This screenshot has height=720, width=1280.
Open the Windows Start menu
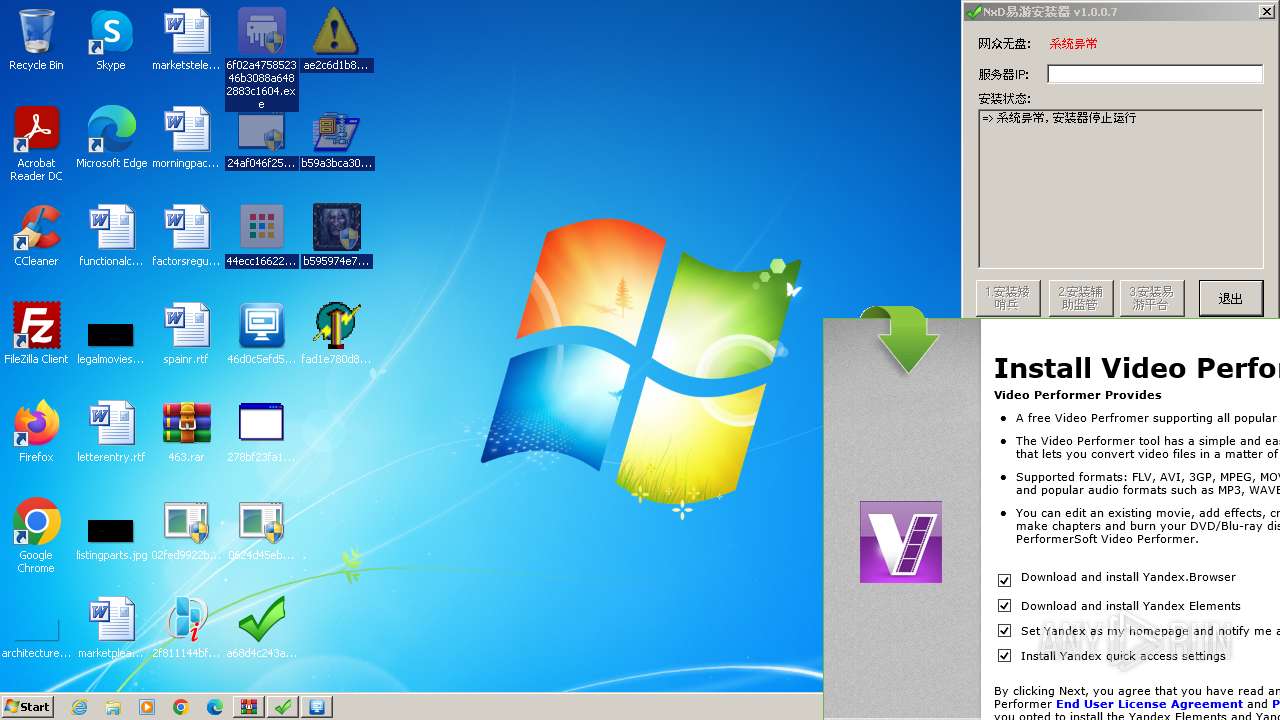(28, 706)
